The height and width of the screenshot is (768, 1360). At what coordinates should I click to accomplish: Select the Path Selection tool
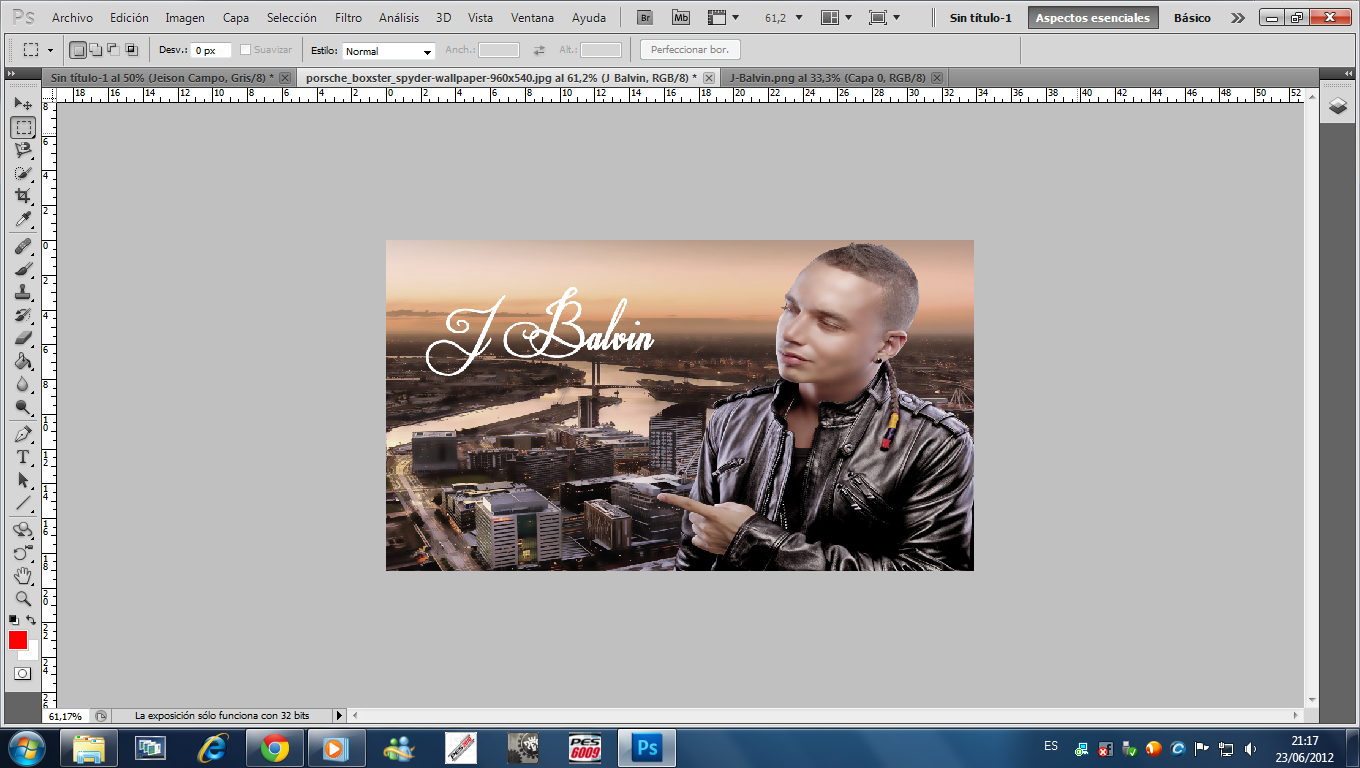[23, 480]
